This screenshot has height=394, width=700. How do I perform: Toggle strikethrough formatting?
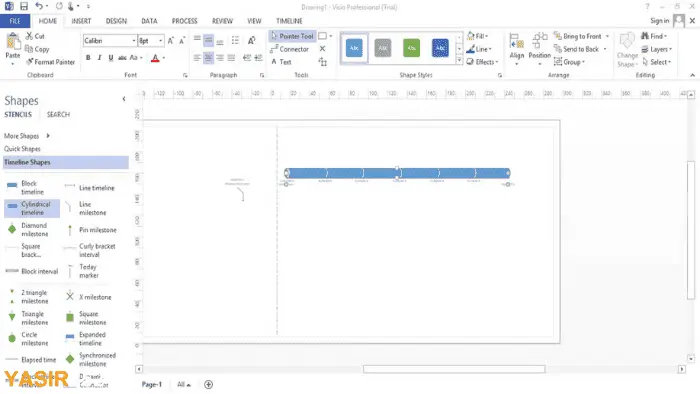point(122,58)
